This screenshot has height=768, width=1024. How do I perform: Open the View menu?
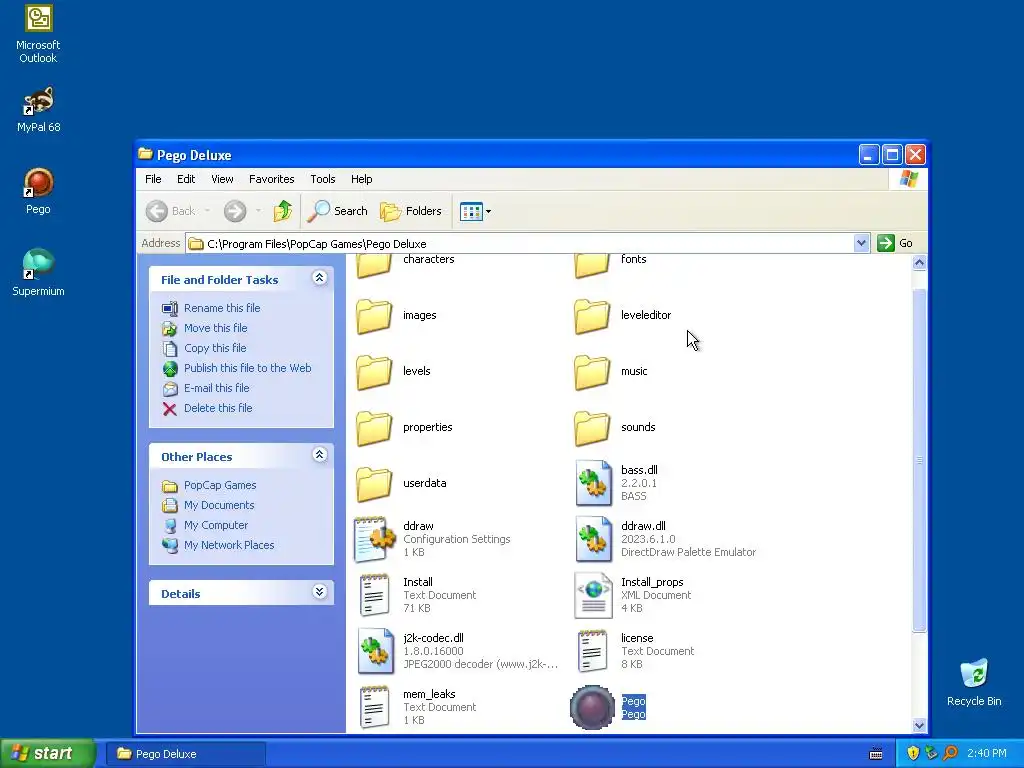pyautogui.click(x=222, y=179)
